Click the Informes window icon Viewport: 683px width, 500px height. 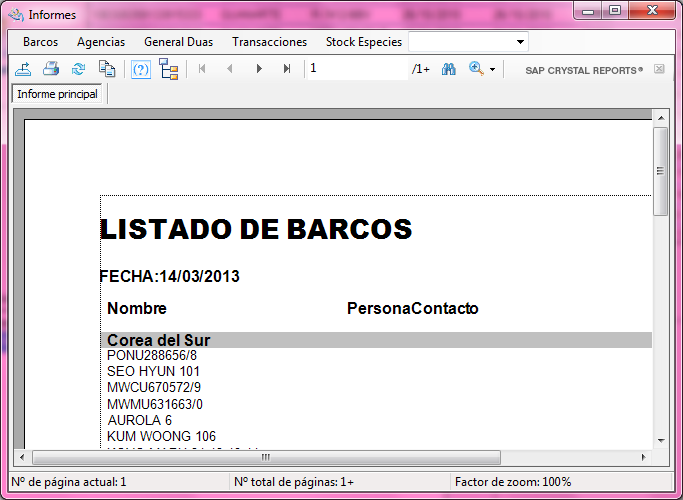pyautogui.click(x=16, y=15)
